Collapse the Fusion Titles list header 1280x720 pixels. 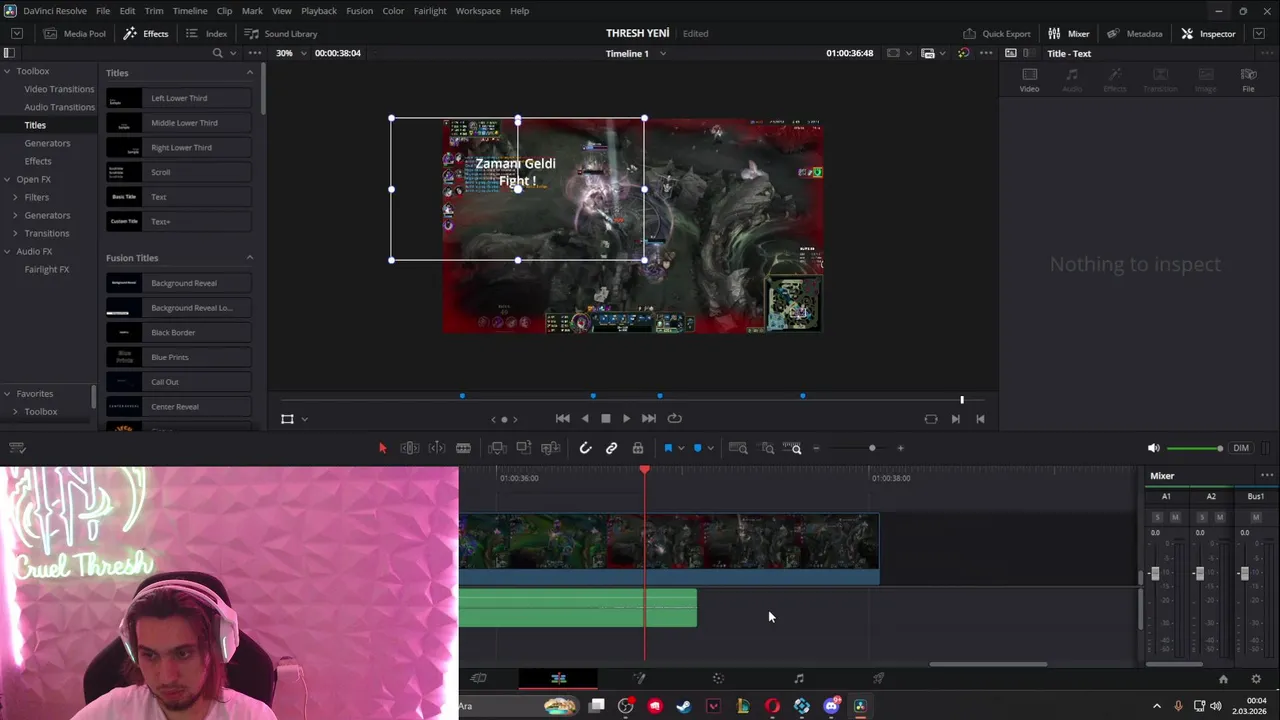[x=250, y=257]
